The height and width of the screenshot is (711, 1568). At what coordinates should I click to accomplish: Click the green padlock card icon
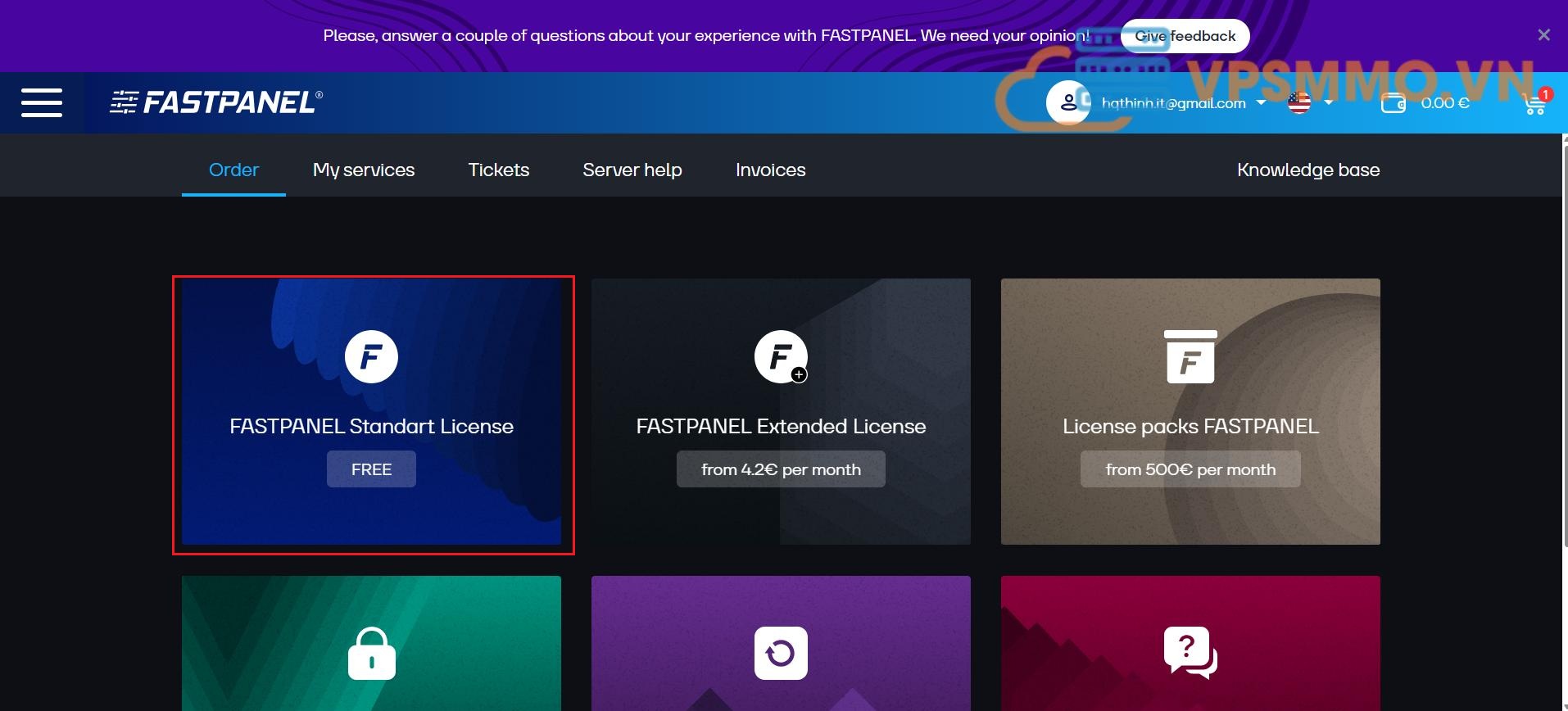[x=371, y=654]
